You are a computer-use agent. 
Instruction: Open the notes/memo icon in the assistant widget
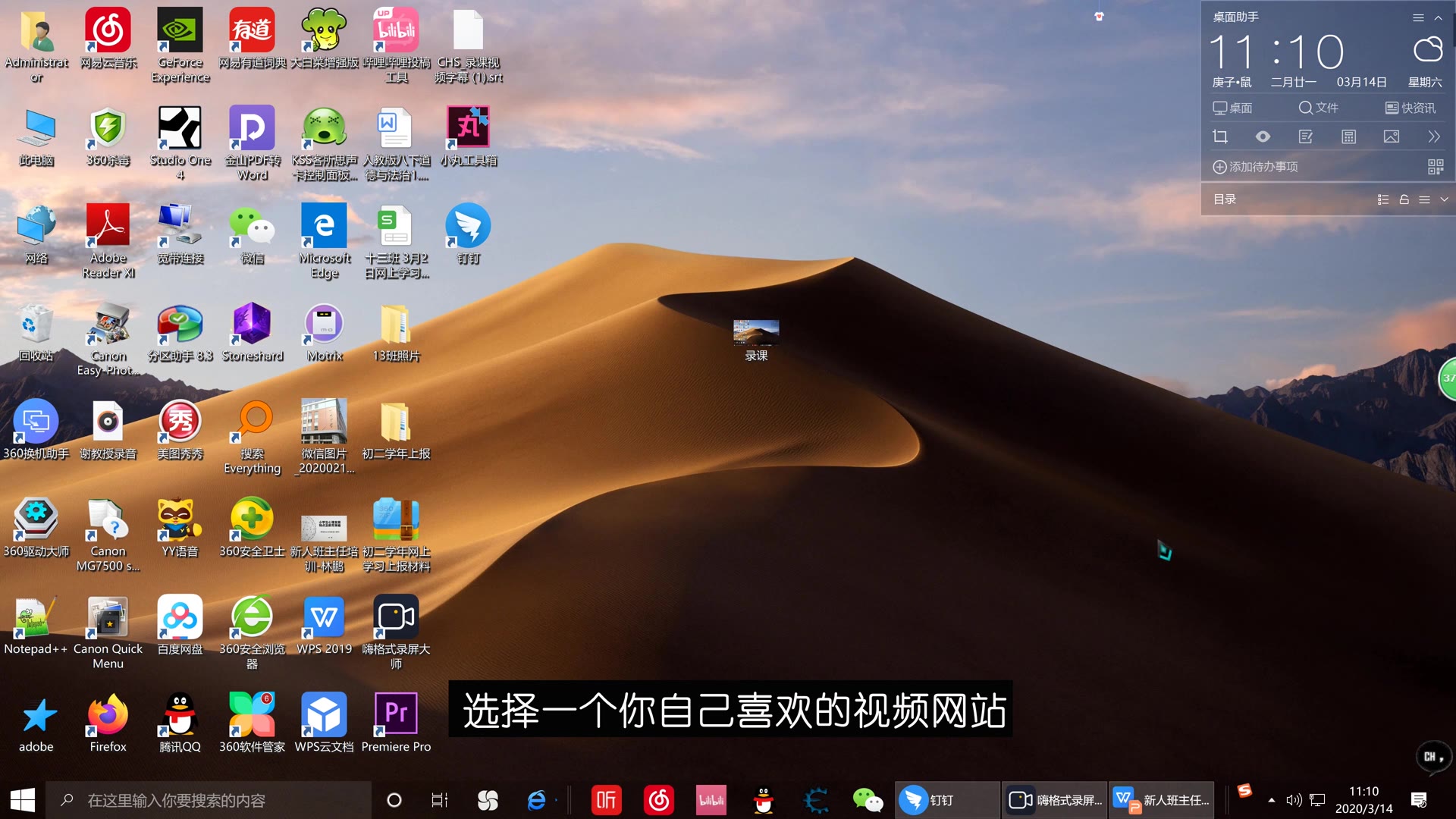point(1306,136)
